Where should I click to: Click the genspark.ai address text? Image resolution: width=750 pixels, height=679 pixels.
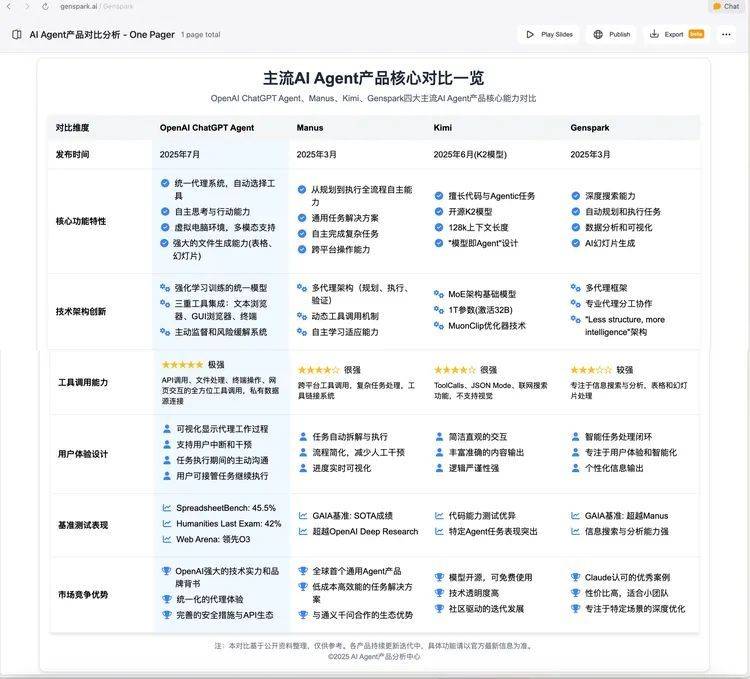[x=78, y=6]
